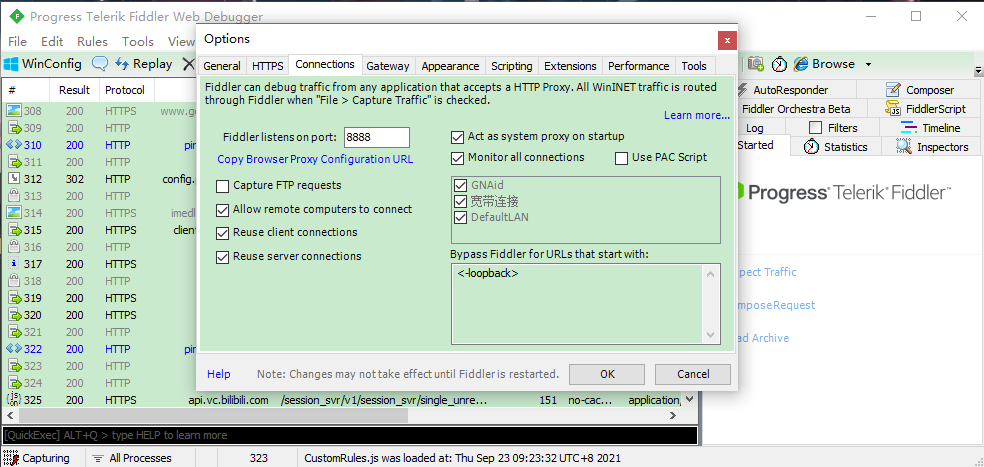Open WinConfig from the toolbar

(x=43, y=63)
